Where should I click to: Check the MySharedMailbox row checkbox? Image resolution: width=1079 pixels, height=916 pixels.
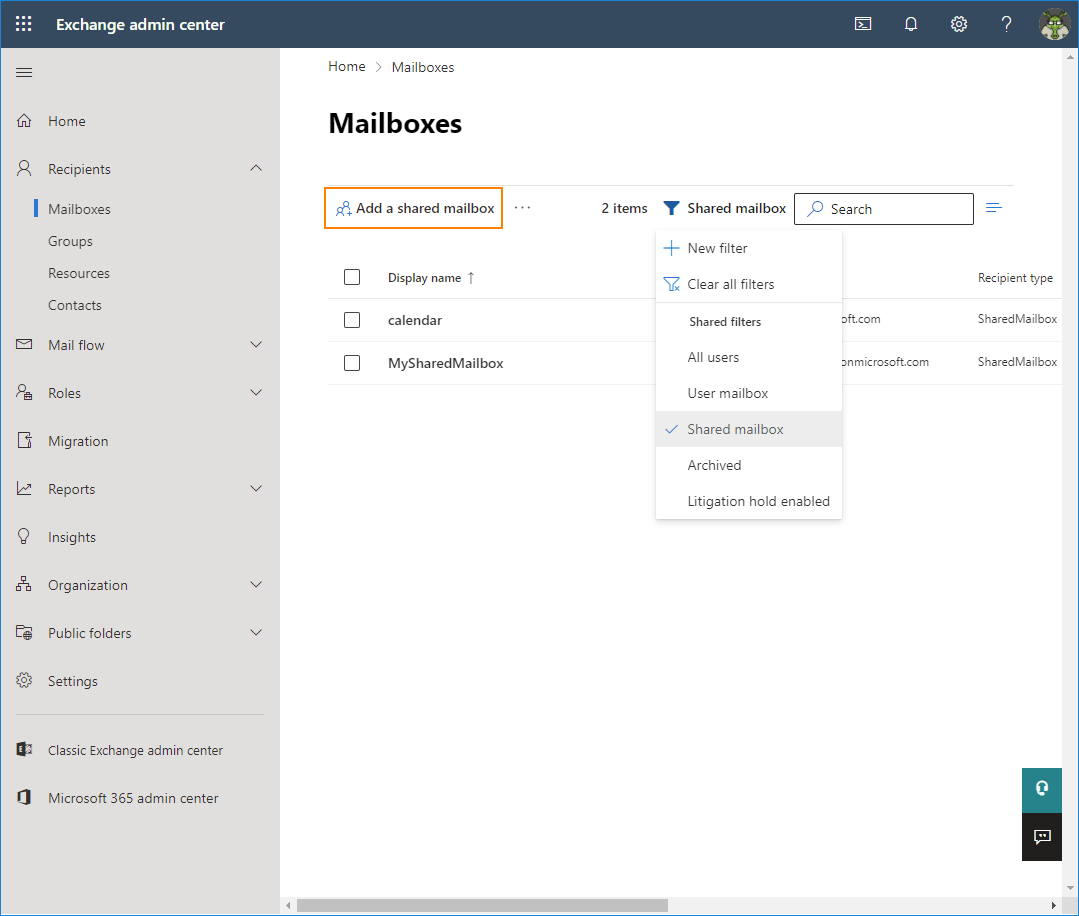[352, 363]
